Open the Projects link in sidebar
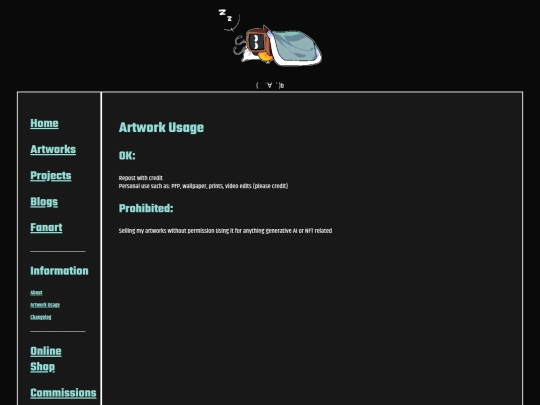 coord(51,176)
